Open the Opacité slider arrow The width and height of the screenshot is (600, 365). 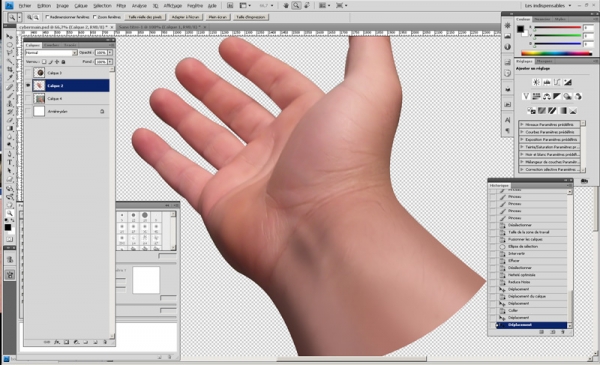tap(110, 52)
